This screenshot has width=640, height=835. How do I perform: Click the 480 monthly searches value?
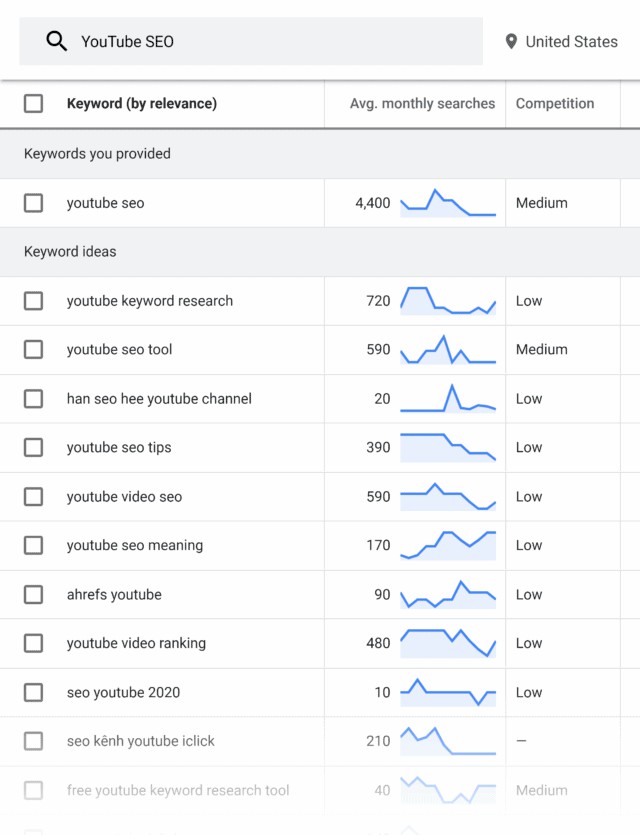click(379, 643)
